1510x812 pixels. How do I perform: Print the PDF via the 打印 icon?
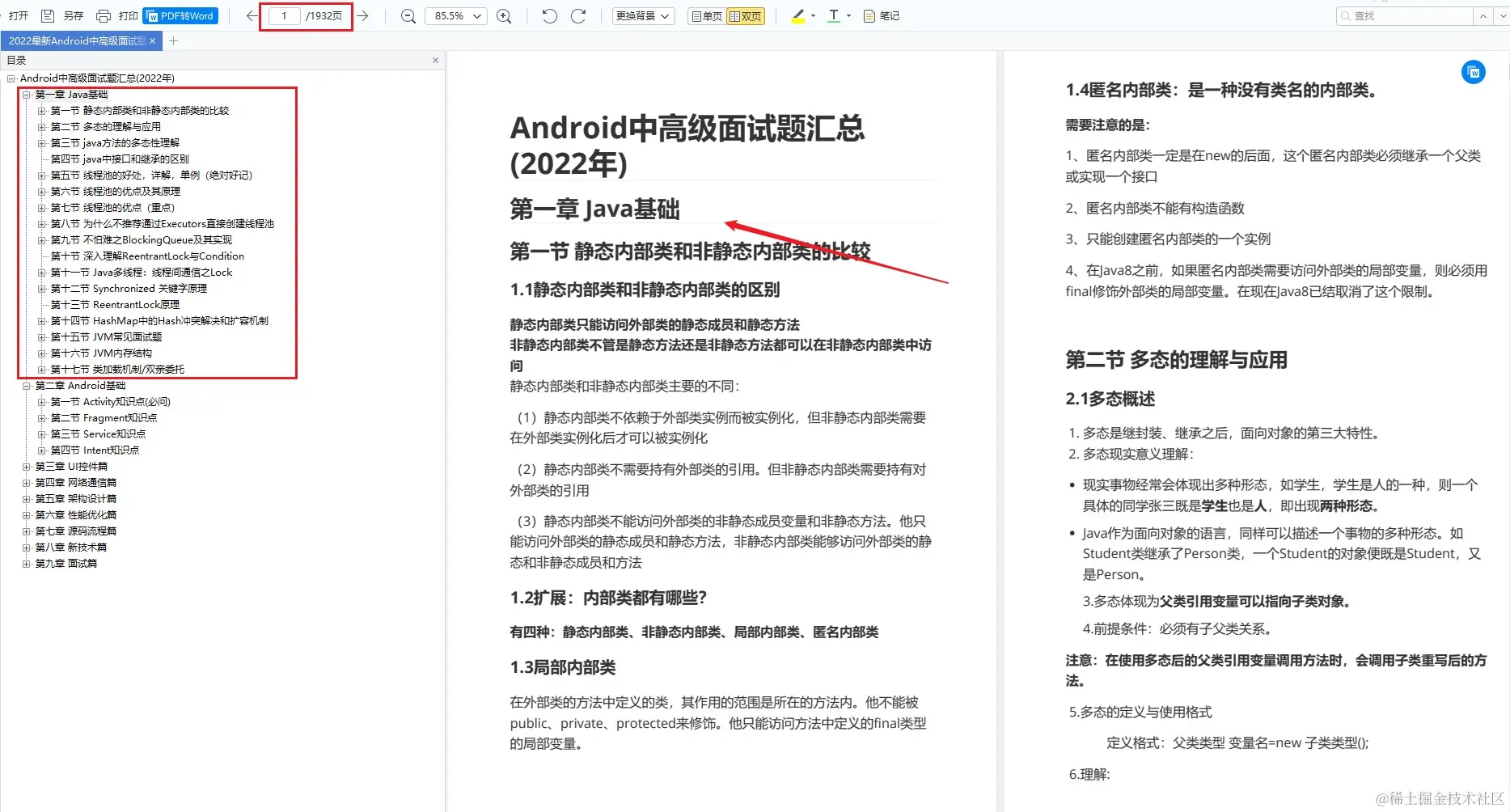(x=104, y=15)
